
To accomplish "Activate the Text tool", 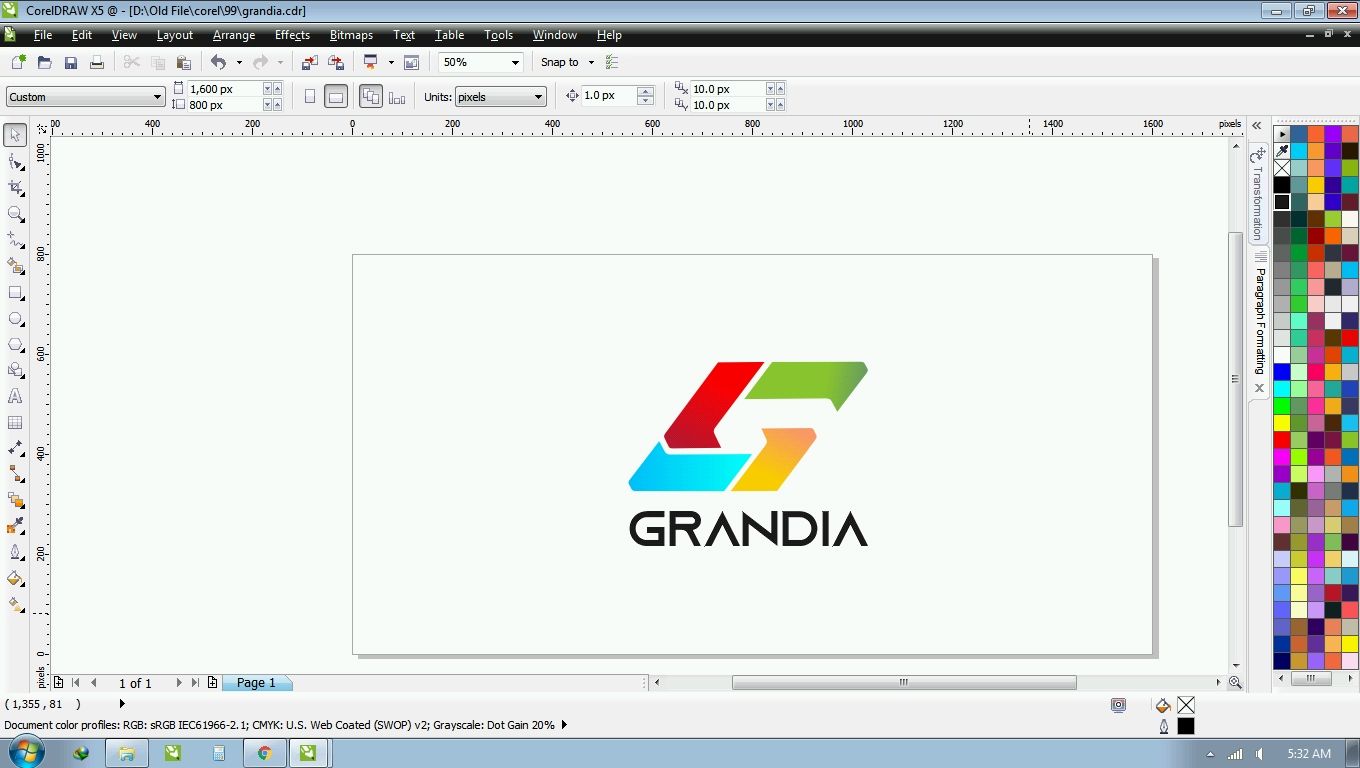I will 15,397.
